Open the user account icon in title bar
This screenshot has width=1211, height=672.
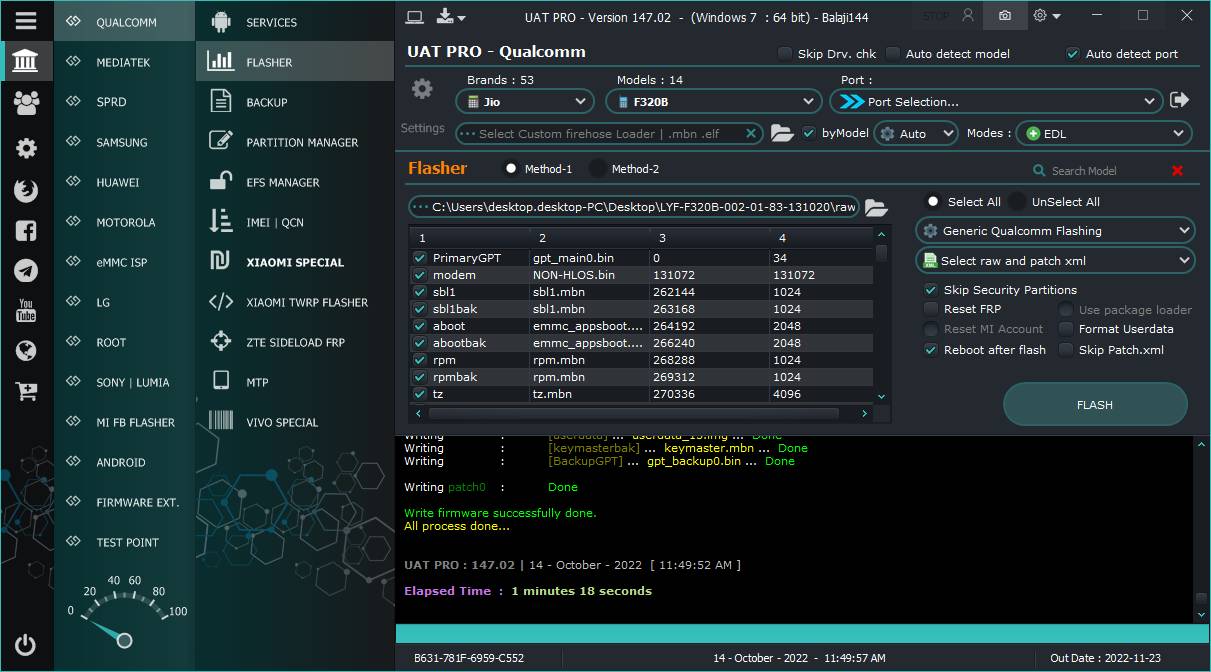(967, 16)
